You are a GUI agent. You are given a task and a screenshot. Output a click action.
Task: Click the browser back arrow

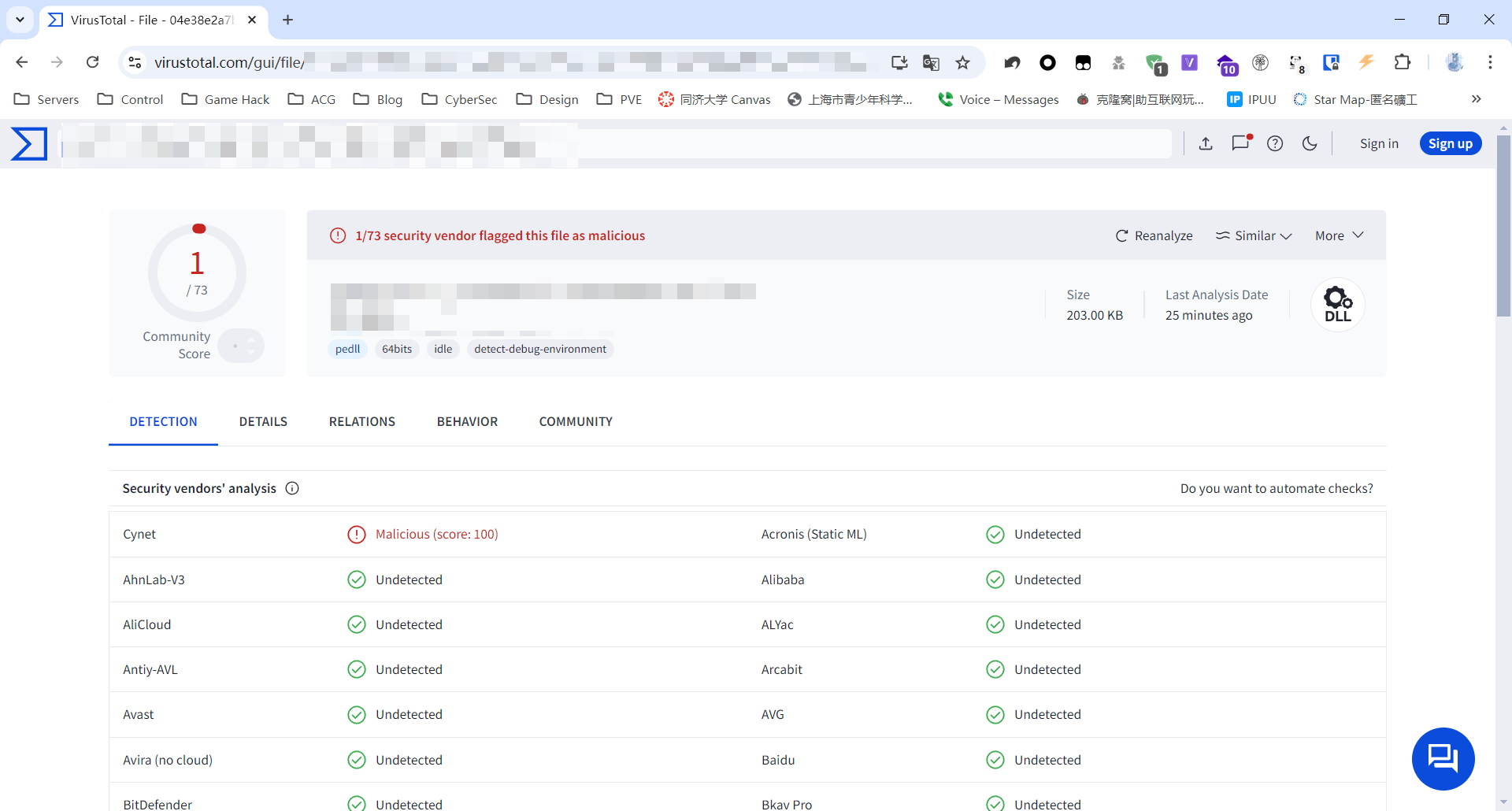coord(22,62)
